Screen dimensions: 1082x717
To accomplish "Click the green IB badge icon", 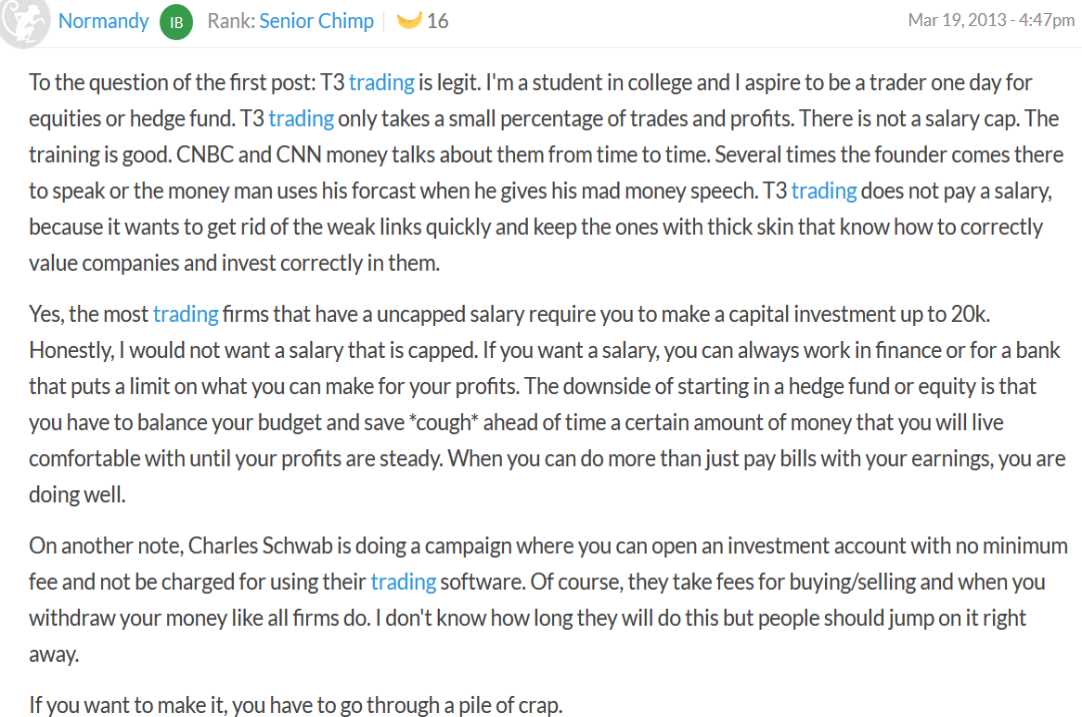I will (176, 22).
